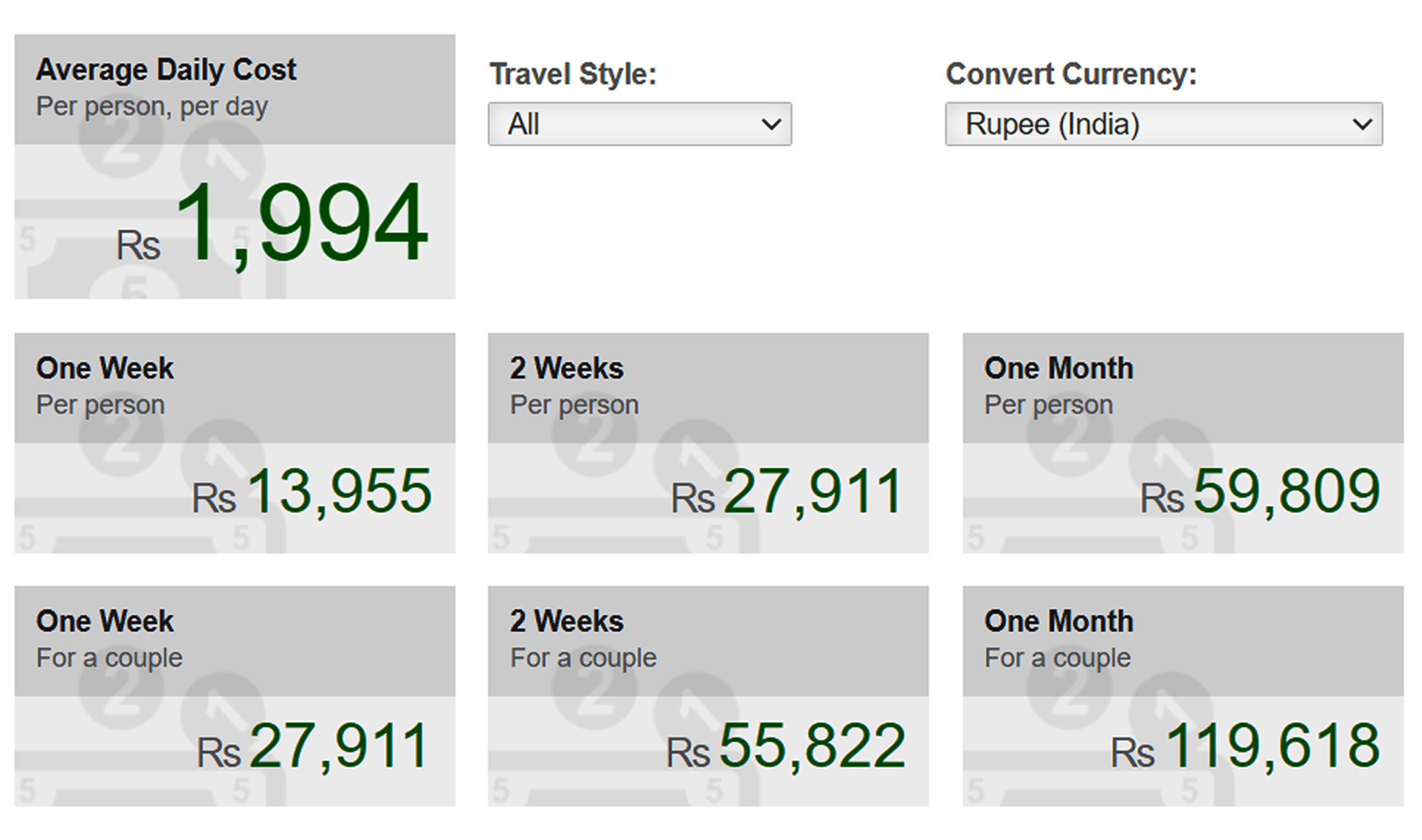Click the One Month per person card
1422x840 pixels.
(x=1183, y=443)
